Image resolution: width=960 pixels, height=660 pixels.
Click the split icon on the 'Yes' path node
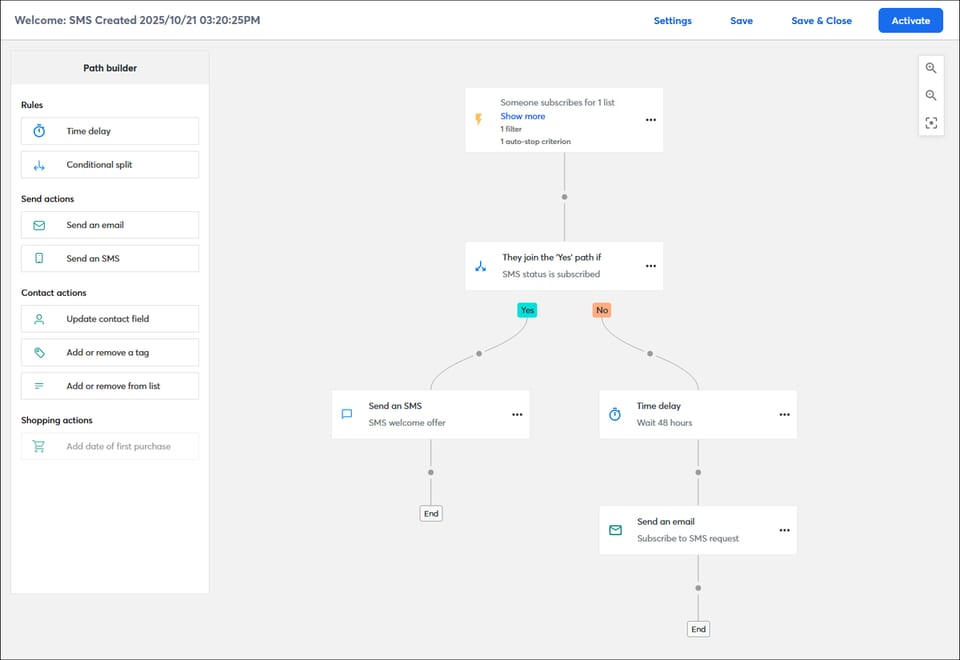point(481,266)
